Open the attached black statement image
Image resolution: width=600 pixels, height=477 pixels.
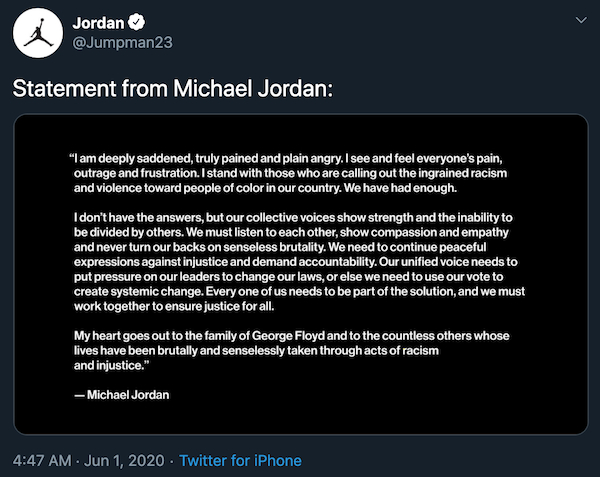300,275
